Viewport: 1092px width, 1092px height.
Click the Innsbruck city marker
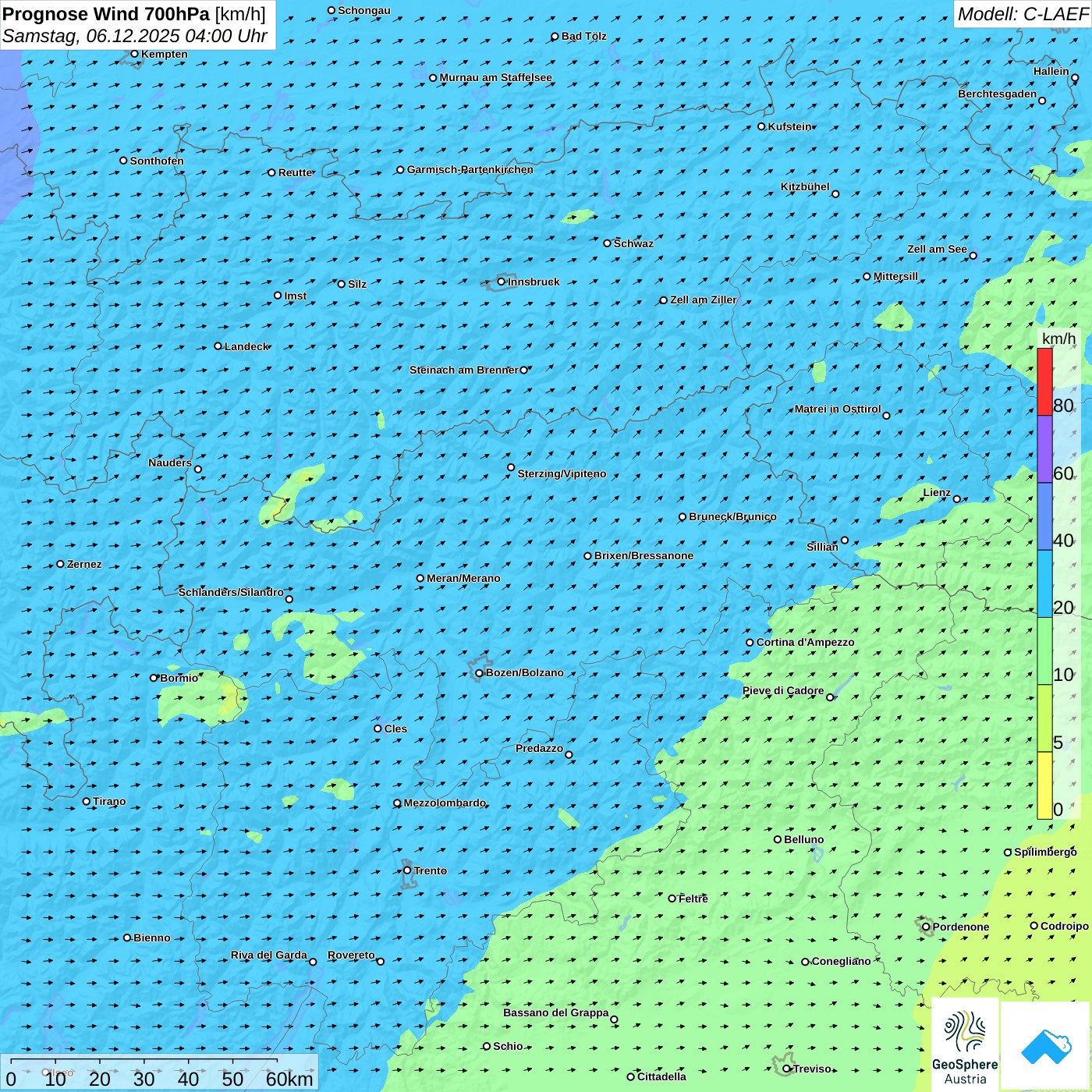tap(502, 282)
